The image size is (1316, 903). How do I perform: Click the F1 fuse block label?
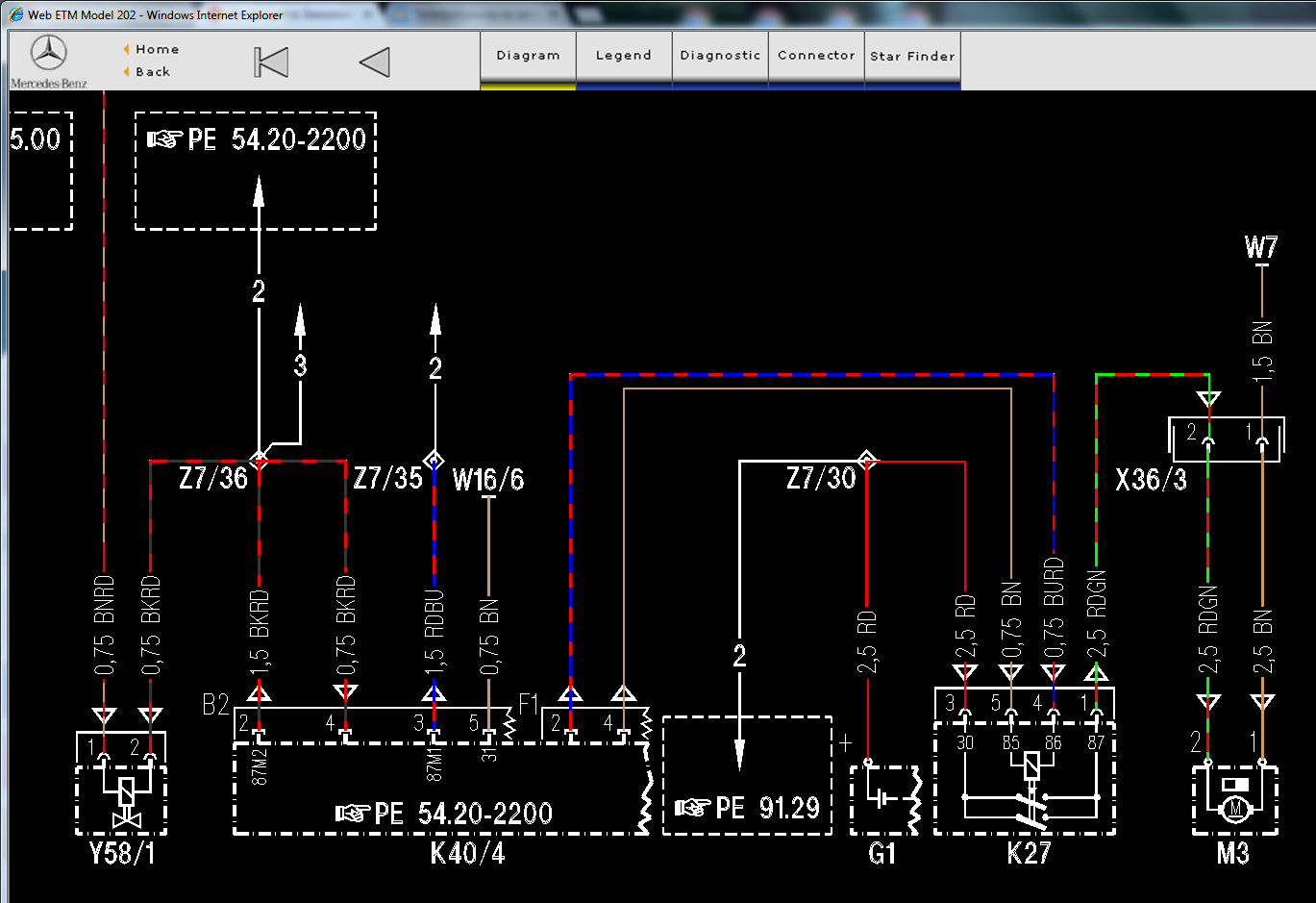coord(528,705)
